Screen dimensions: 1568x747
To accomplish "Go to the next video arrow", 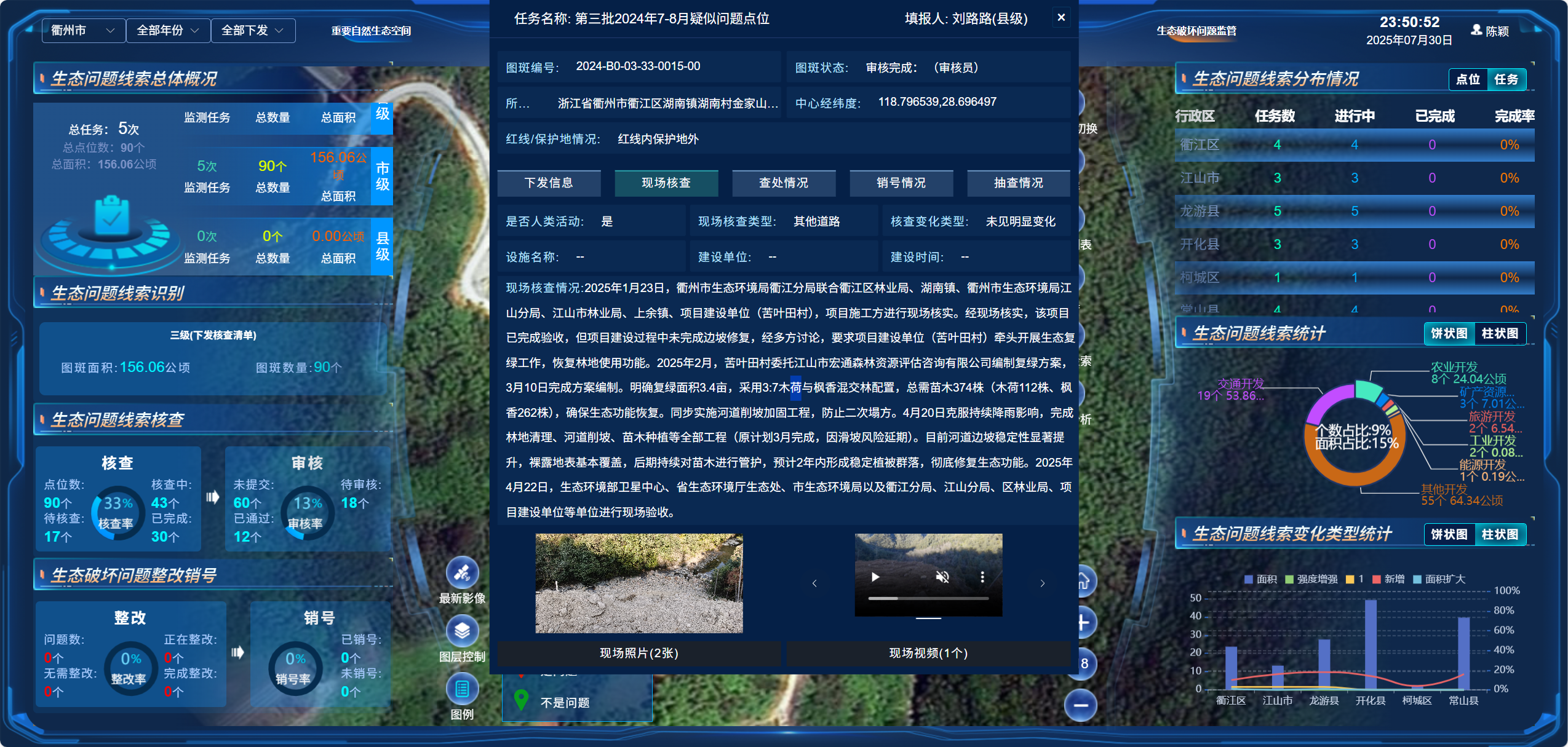I will coord(1042,583).
